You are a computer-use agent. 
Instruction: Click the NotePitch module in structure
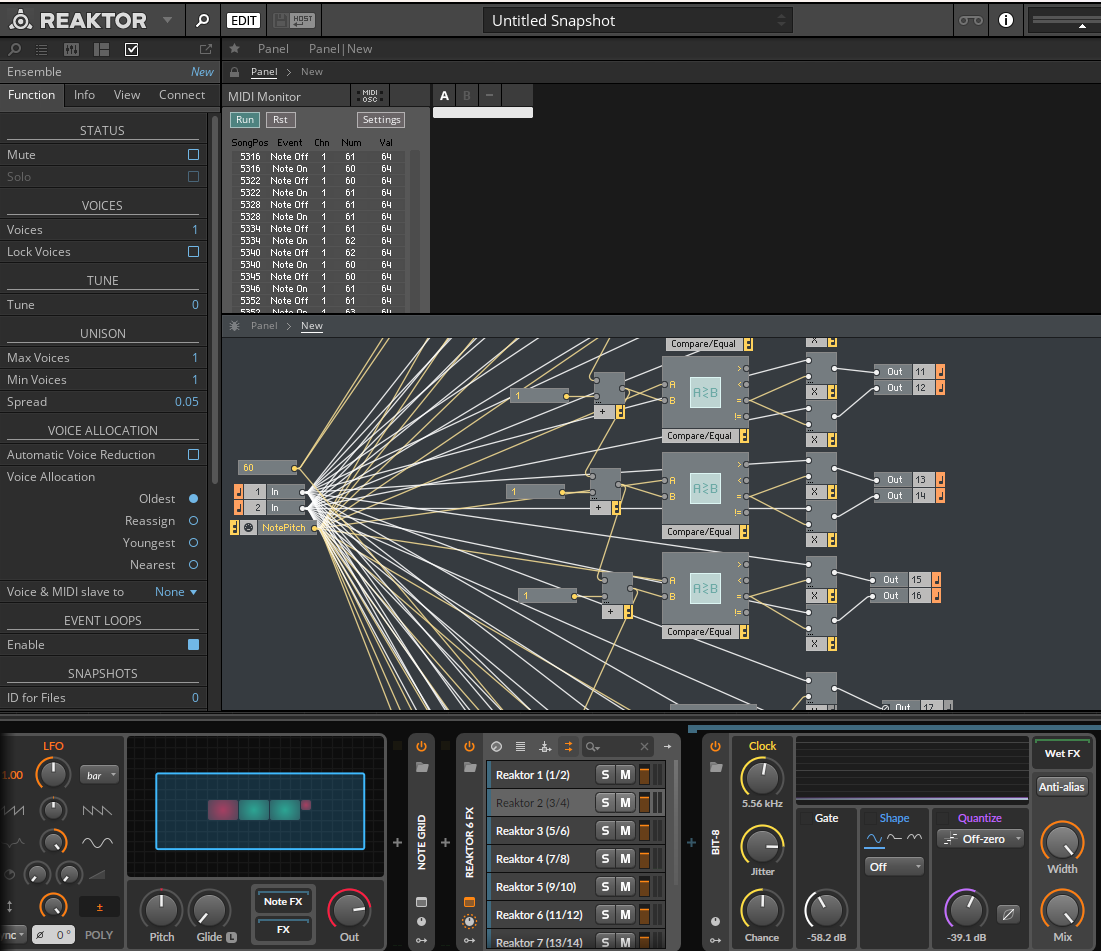(284, 527)
